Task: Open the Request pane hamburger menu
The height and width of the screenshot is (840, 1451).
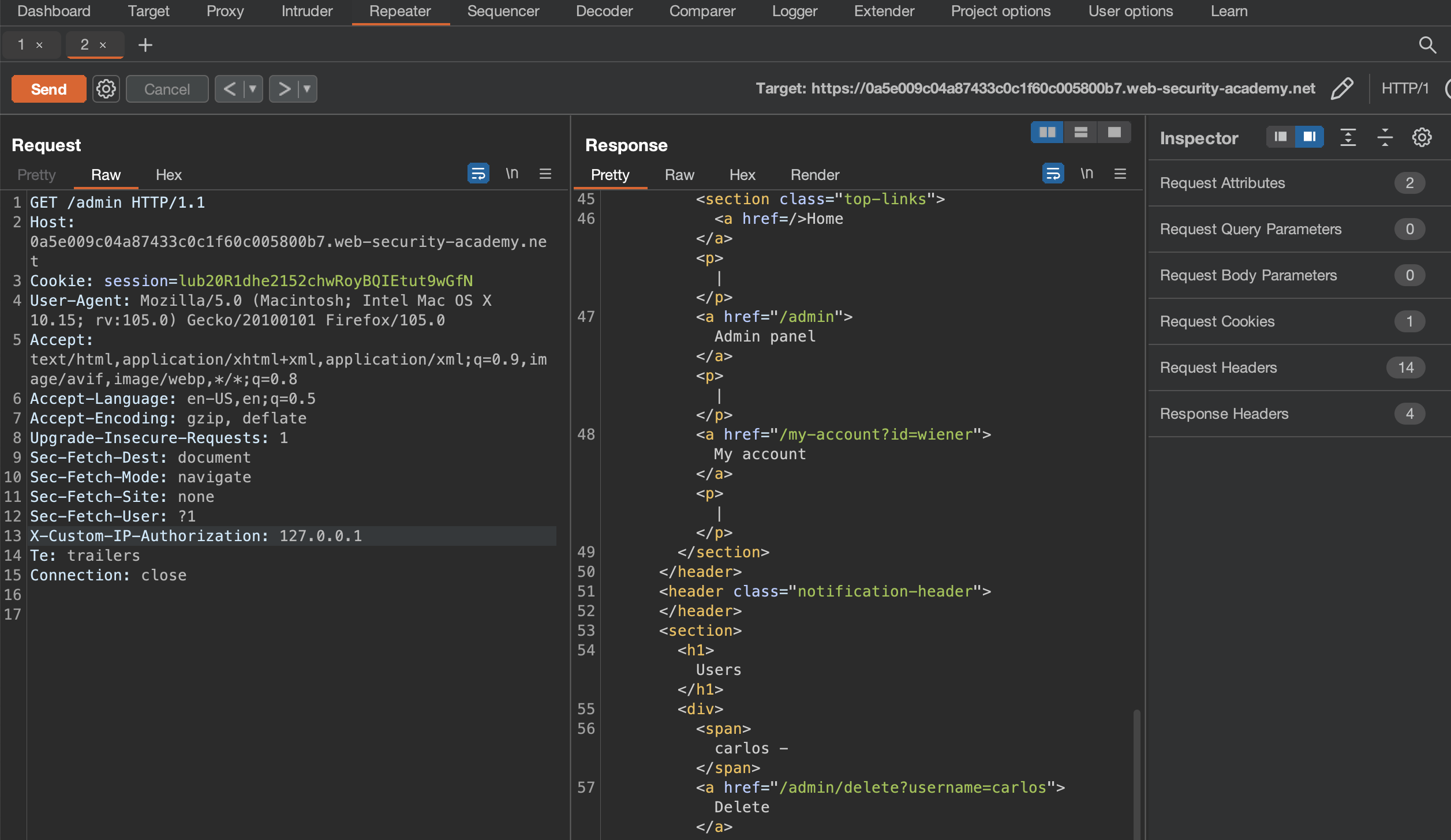Action: pyautogui.click(x=545, y=174)
